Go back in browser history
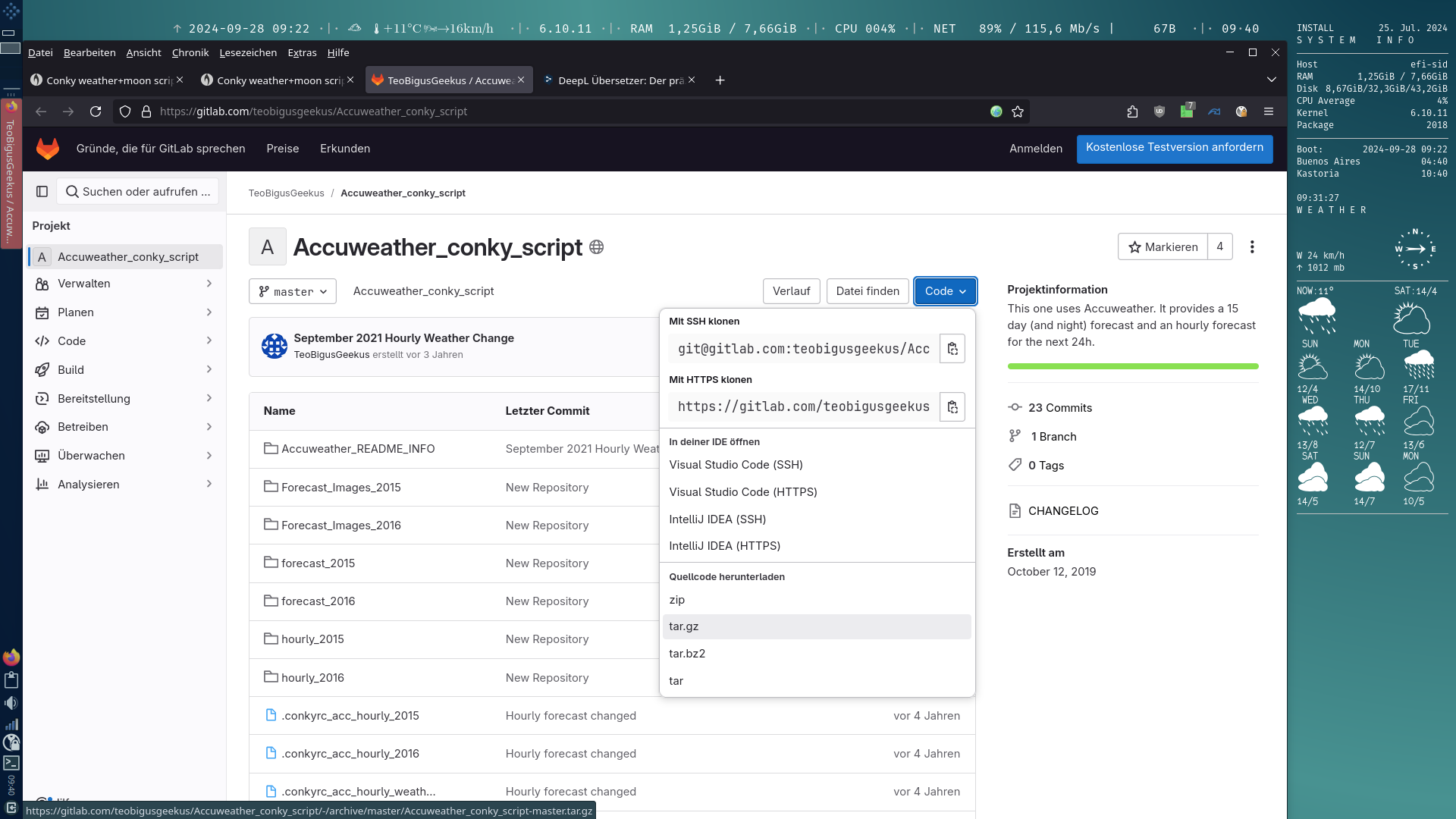This screenshot has height=819, width=1456. coord(41,111)
